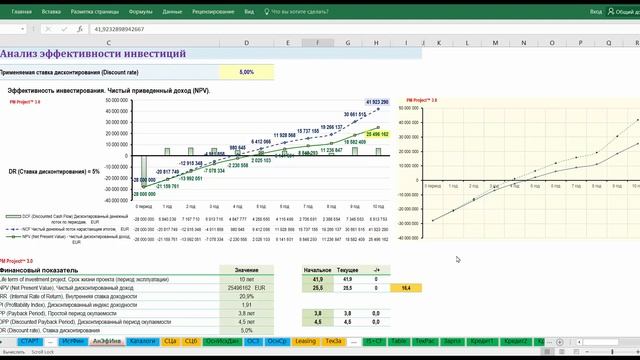Switch to the Кредит1 sheet tab
The width and height of the screenshot is (640, 360).
coord(483,341)
